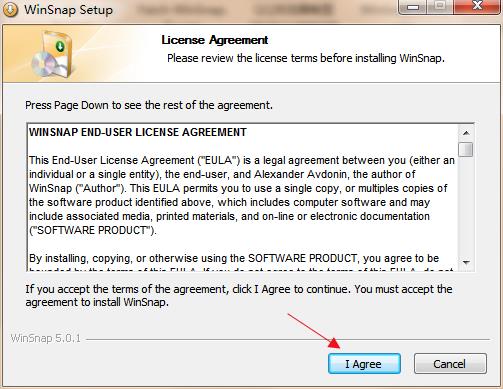The image size is (503, 389).
Task: Click the license box scroll-up arrow
Action: pyautogui.click(x=466, y=133)
